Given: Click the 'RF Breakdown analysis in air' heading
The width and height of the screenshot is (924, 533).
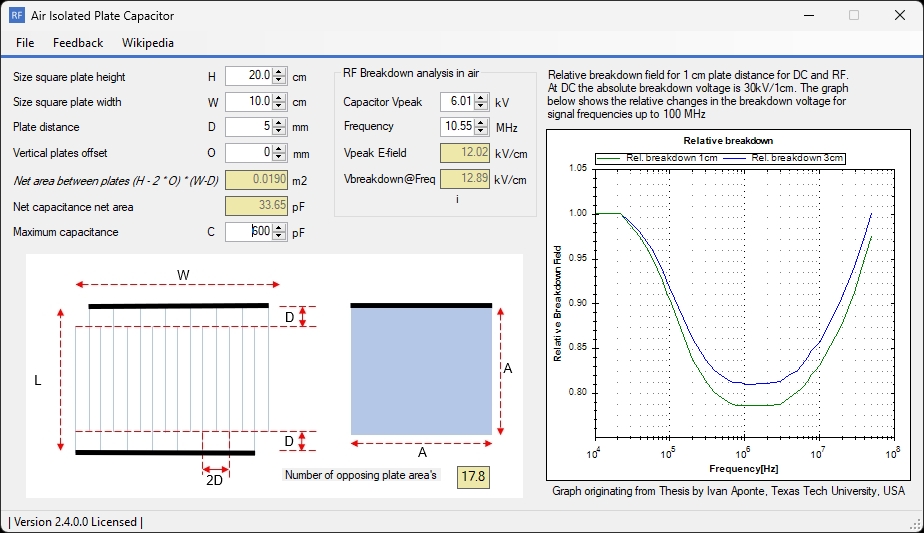Looking at the screenshot, I should click(411, 73).
